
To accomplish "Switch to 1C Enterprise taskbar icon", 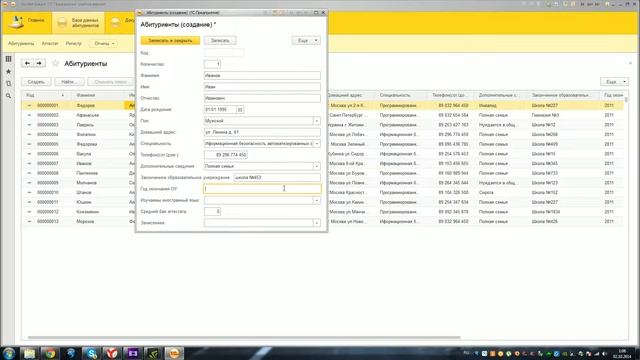I will tap(174, 353).
